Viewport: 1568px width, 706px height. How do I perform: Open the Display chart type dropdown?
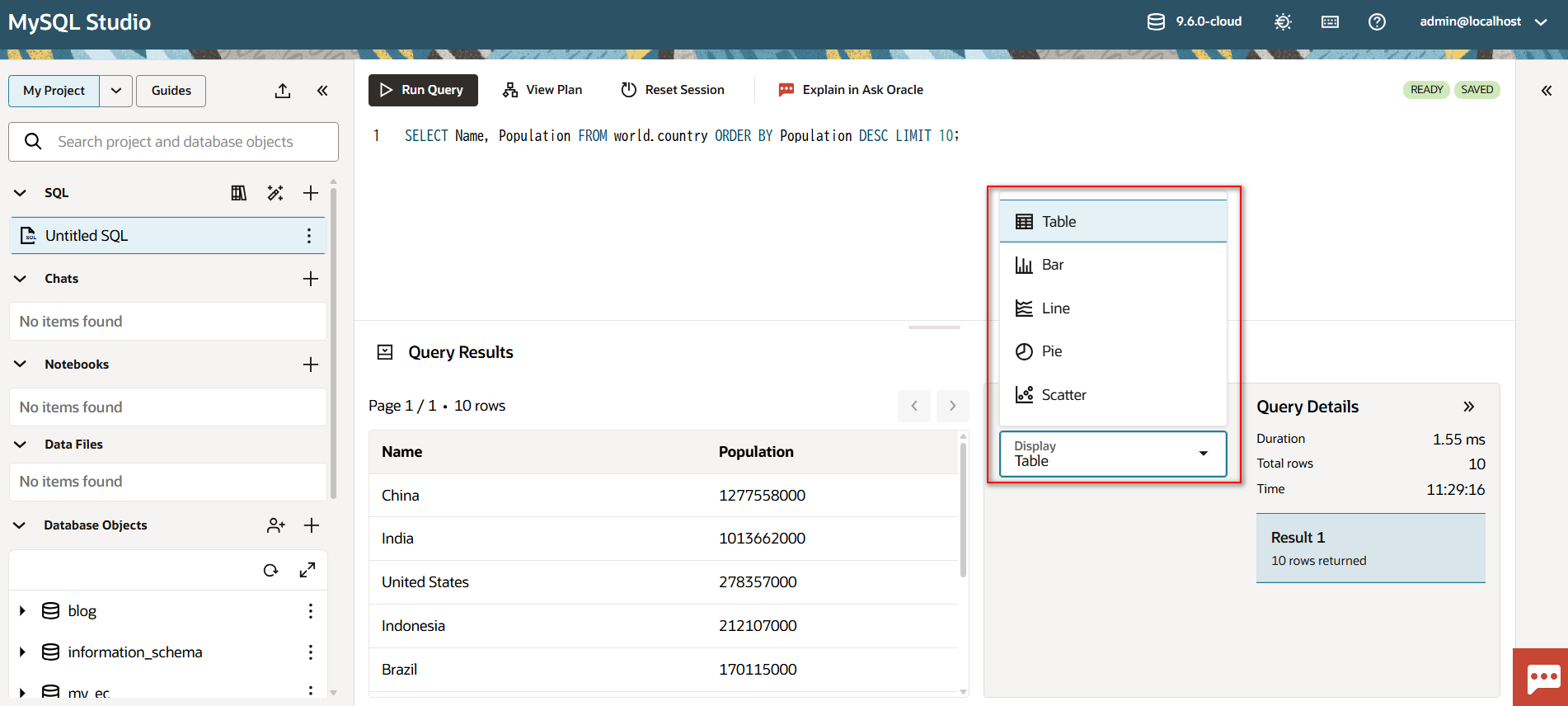pyautogui.click(x=1113, y=454)
